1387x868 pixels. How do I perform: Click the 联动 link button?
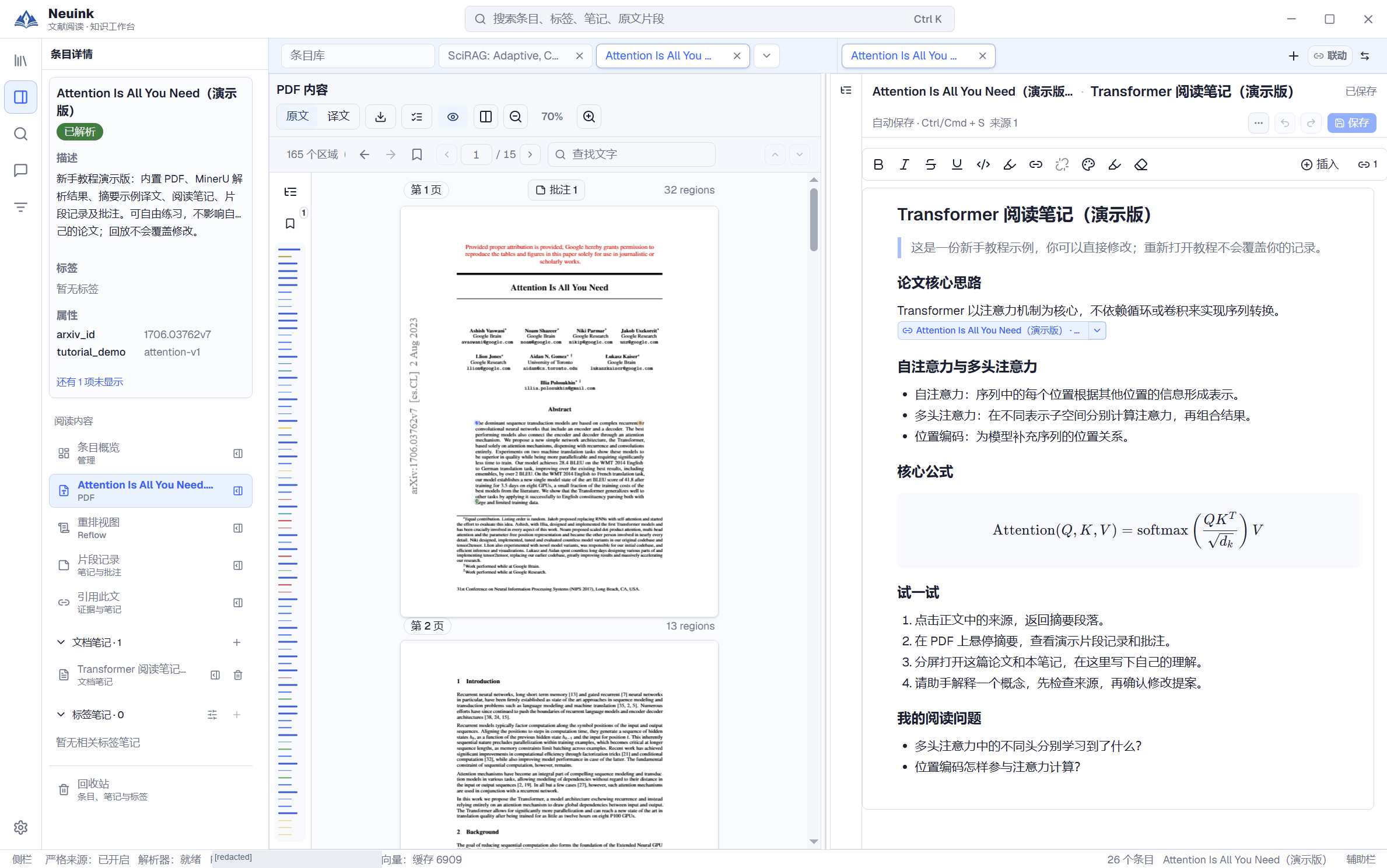(x=1330, y=56)
